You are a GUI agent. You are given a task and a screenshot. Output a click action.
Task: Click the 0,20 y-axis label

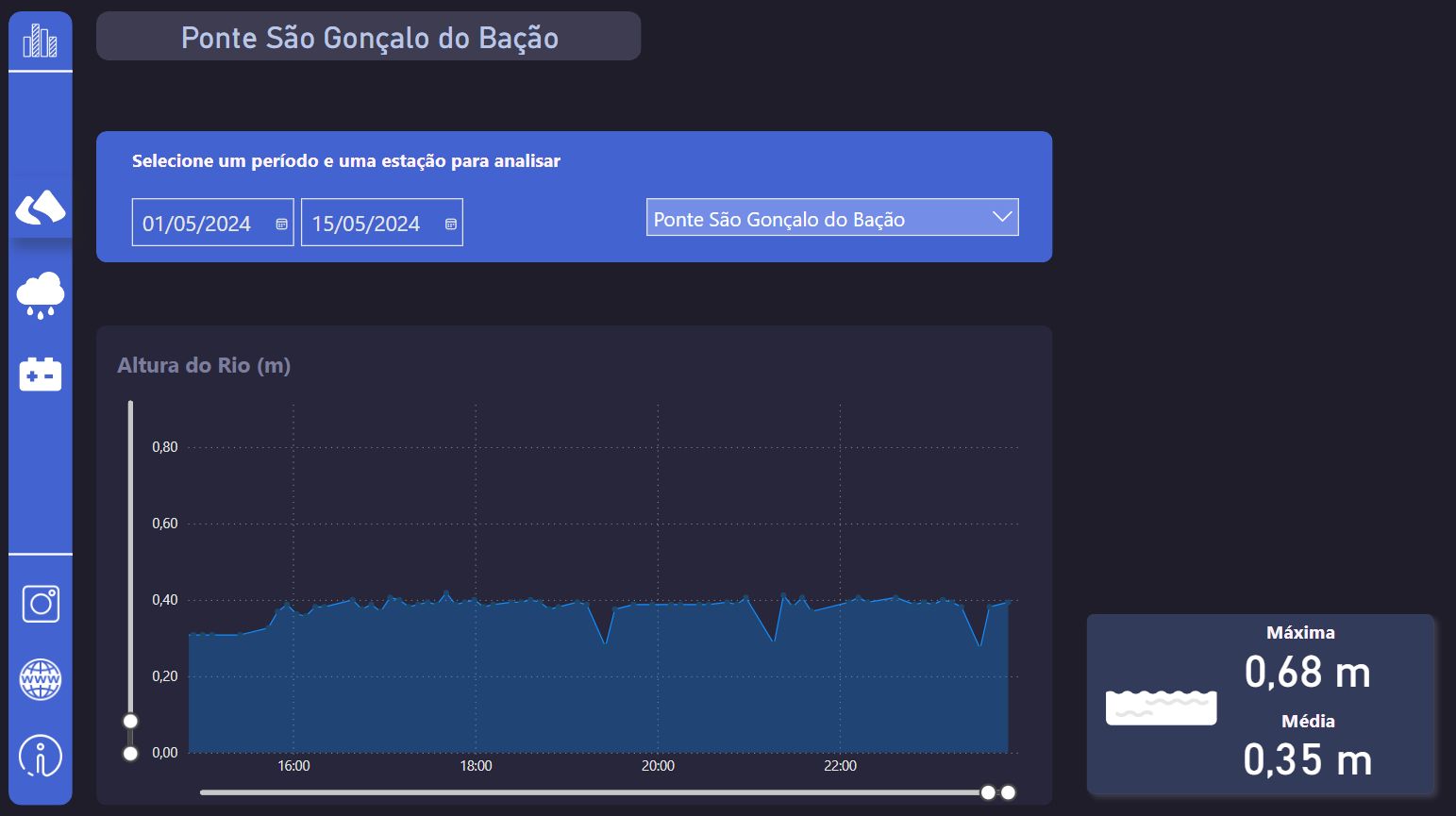click(165, 676)
